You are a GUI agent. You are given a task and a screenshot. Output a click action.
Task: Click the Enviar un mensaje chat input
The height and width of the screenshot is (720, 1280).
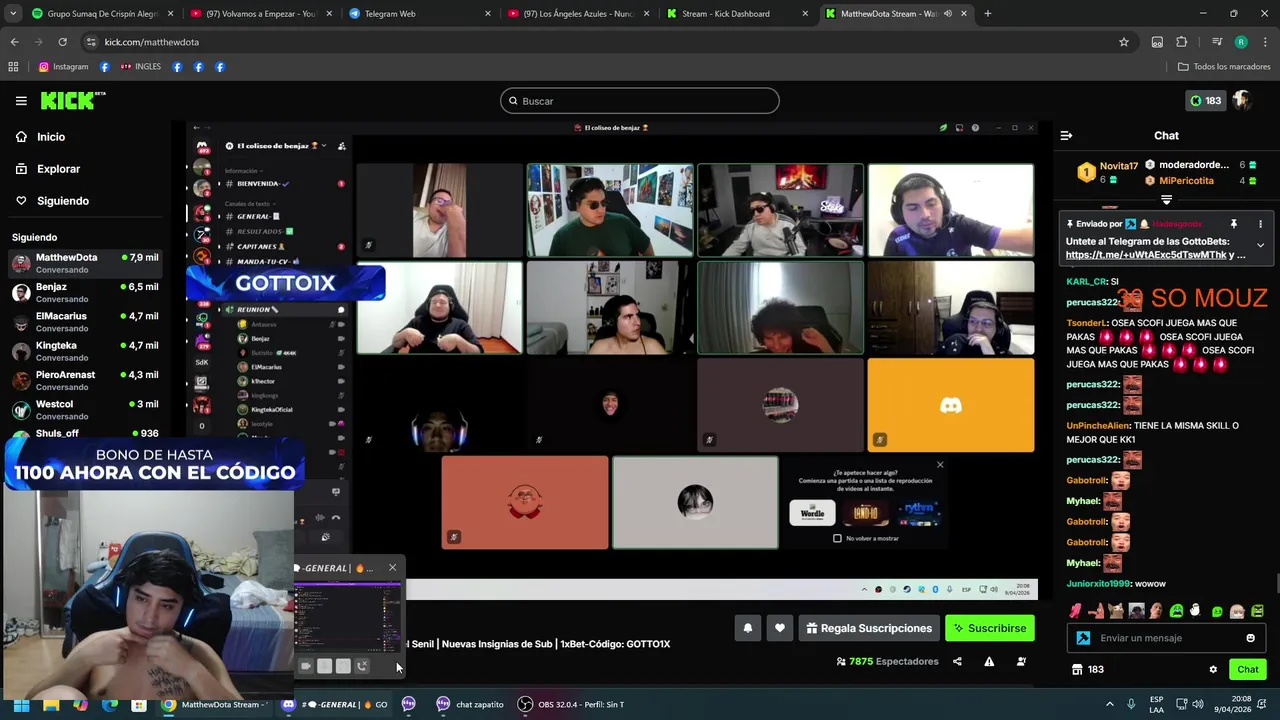click(x=1166, y=638)
